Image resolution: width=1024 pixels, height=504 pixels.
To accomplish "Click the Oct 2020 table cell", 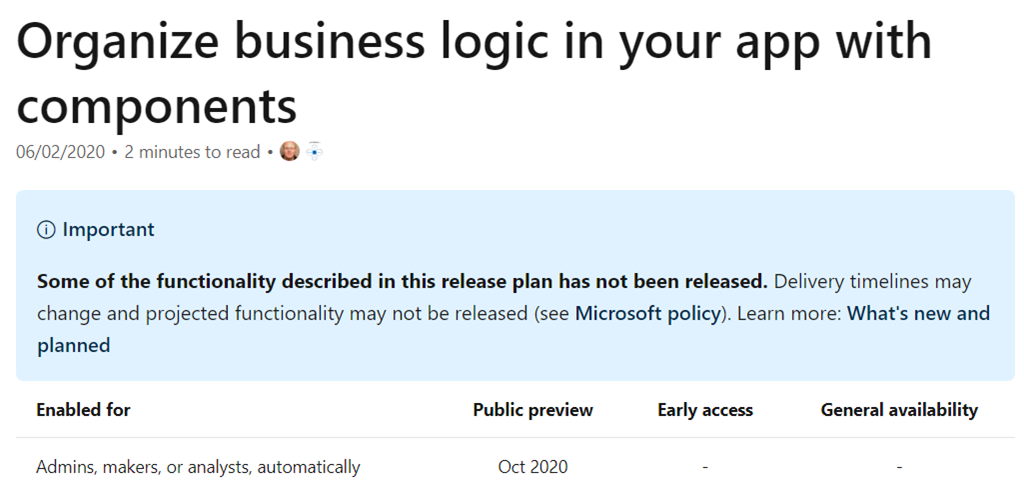I will (533, 467).
